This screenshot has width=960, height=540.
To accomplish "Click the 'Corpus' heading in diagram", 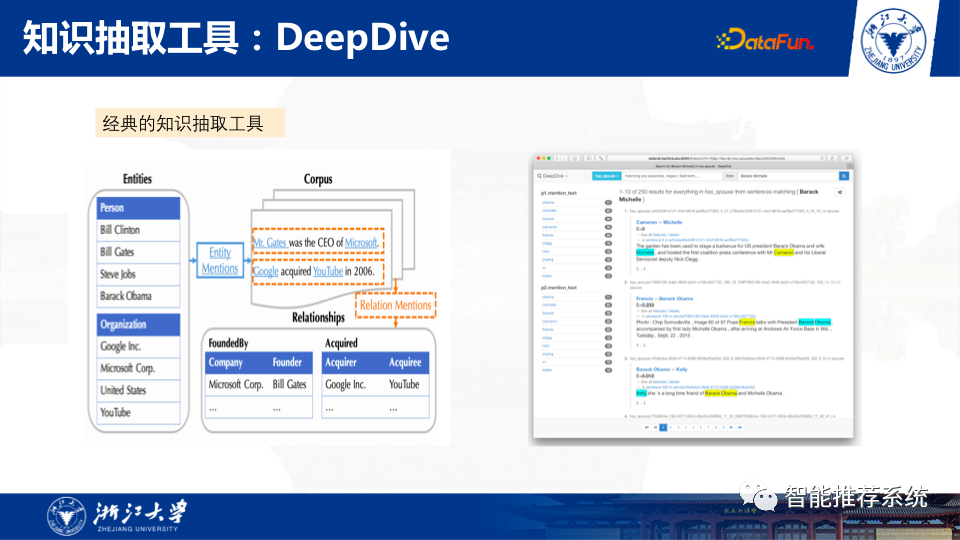I will tap(318, 179).
